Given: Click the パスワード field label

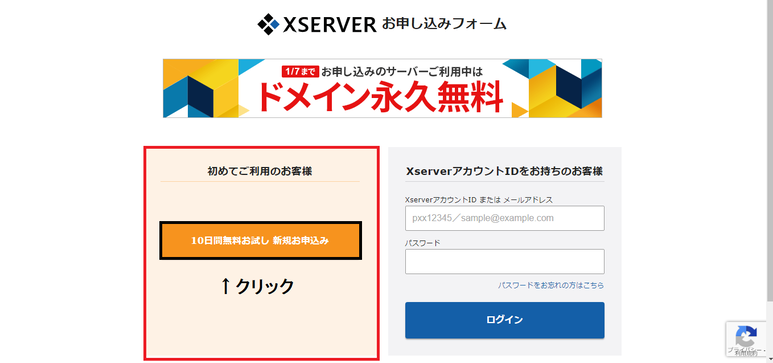Looking at the screenshot, I should click(422, 243).
